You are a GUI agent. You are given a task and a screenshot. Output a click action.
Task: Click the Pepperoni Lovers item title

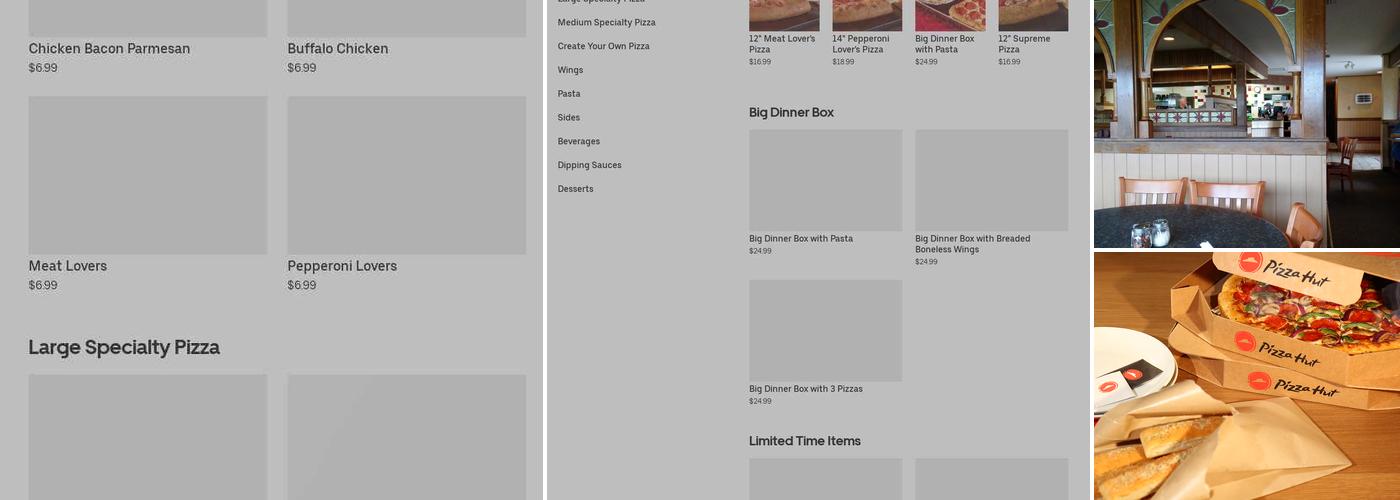tap(342, 266)
